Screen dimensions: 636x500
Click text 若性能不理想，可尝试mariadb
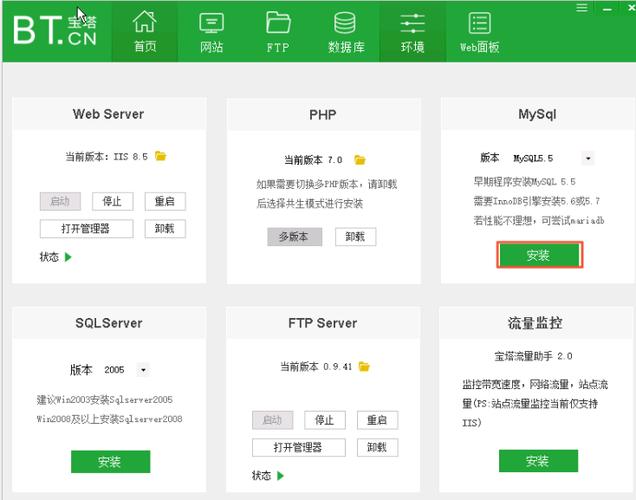point(539,221)
